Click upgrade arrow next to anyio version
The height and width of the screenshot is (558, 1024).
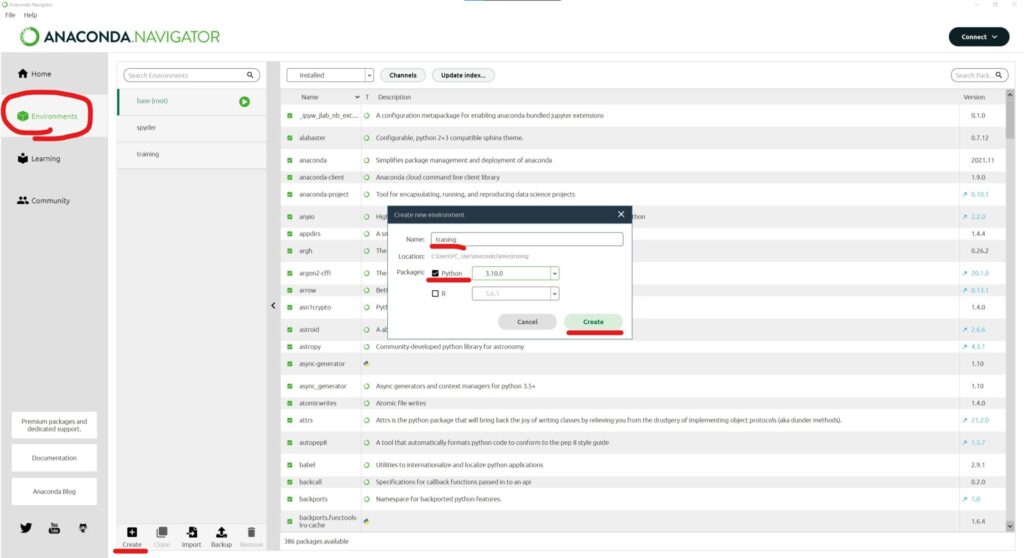coord(965,216)
